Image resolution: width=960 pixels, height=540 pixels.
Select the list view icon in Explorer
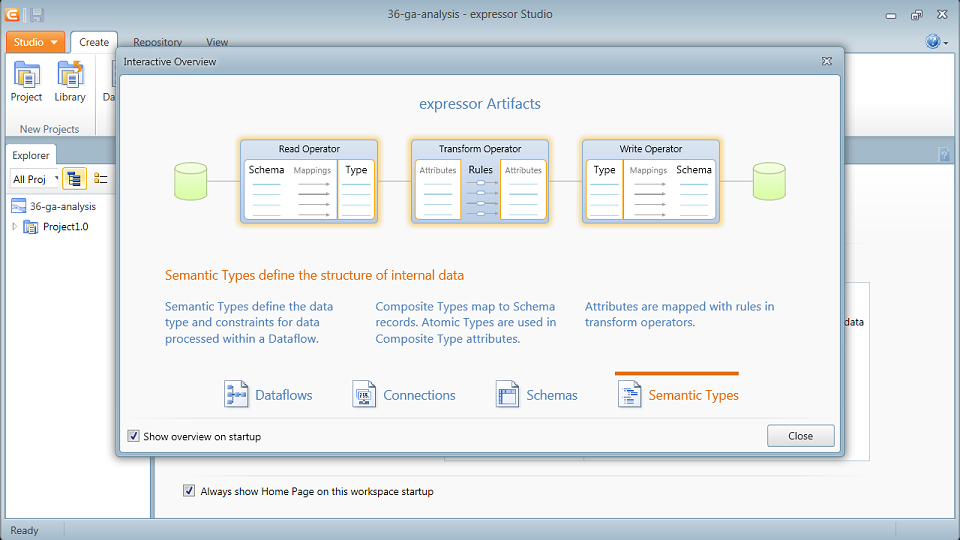tap(100, 179)
